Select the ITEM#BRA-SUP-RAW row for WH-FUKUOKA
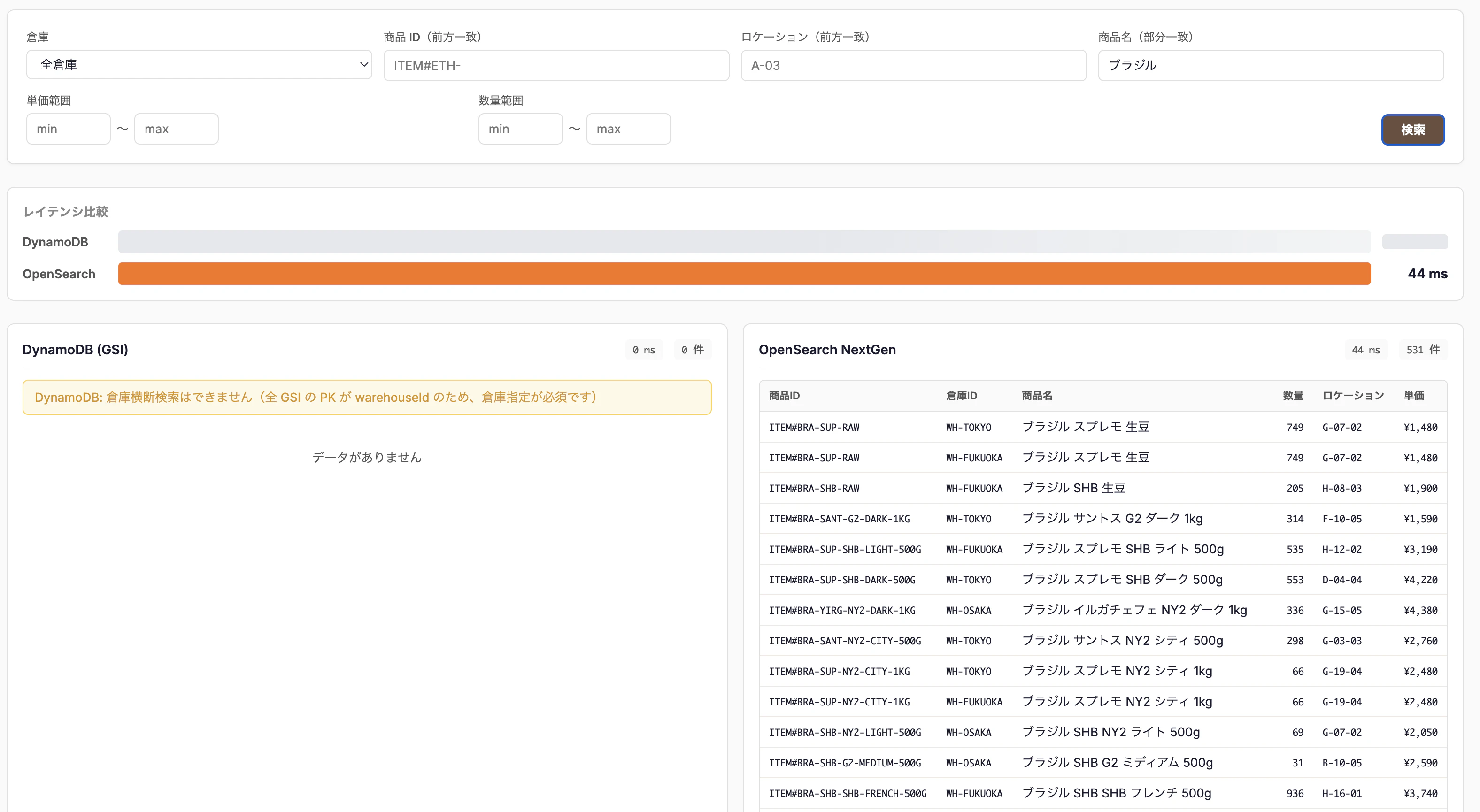 coord(1103,458)
